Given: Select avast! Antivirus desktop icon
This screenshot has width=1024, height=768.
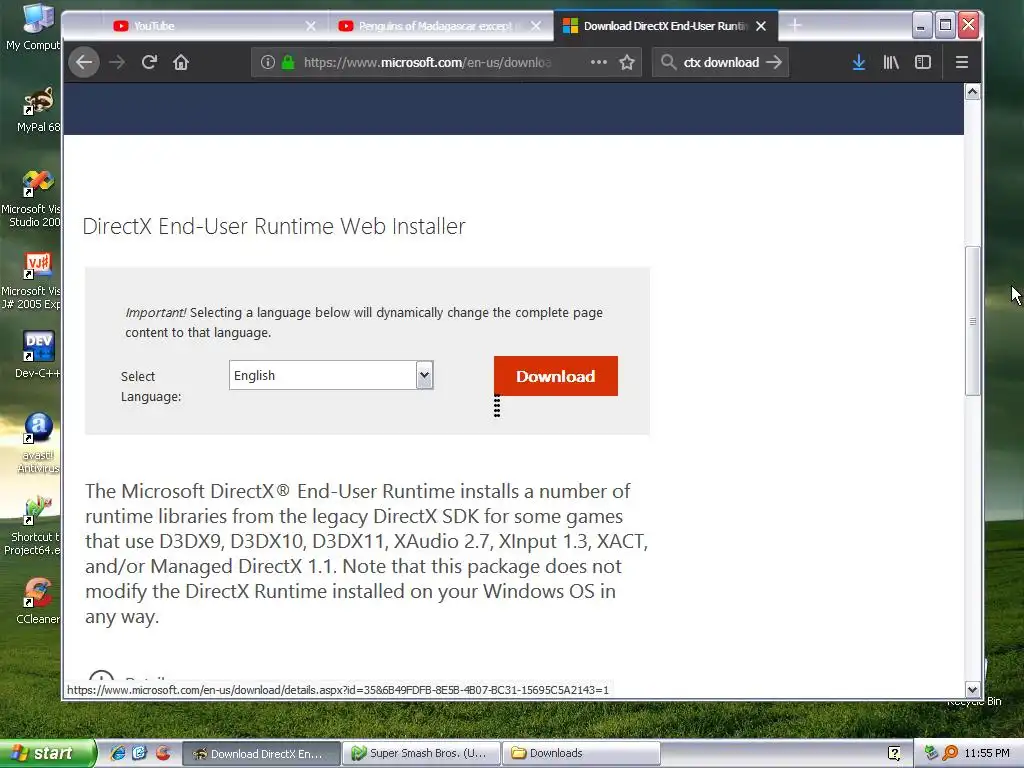Looking at the screenshot, I should (38, 443).
